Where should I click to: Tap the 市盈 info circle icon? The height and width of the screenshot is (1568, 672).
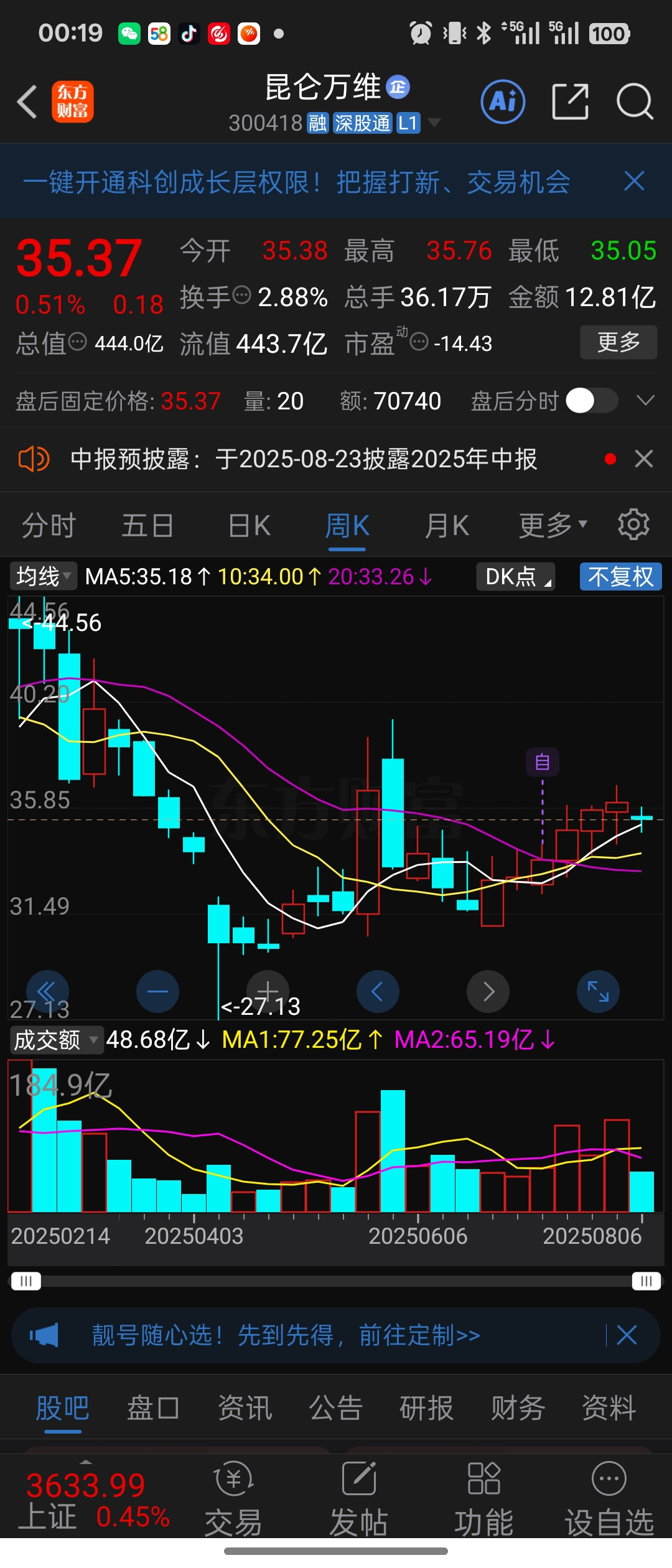click(419, 342)
